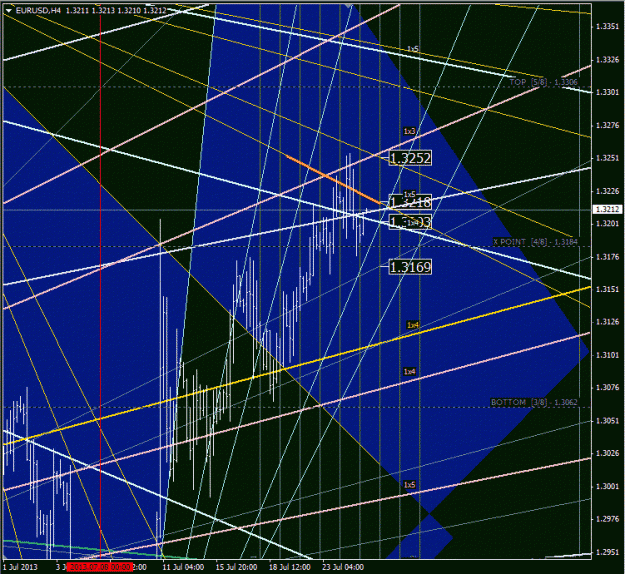This screenshot has height=574, width=625.
Task: Click the 1.2976 price scale value
Action: [x=607, y=519]
